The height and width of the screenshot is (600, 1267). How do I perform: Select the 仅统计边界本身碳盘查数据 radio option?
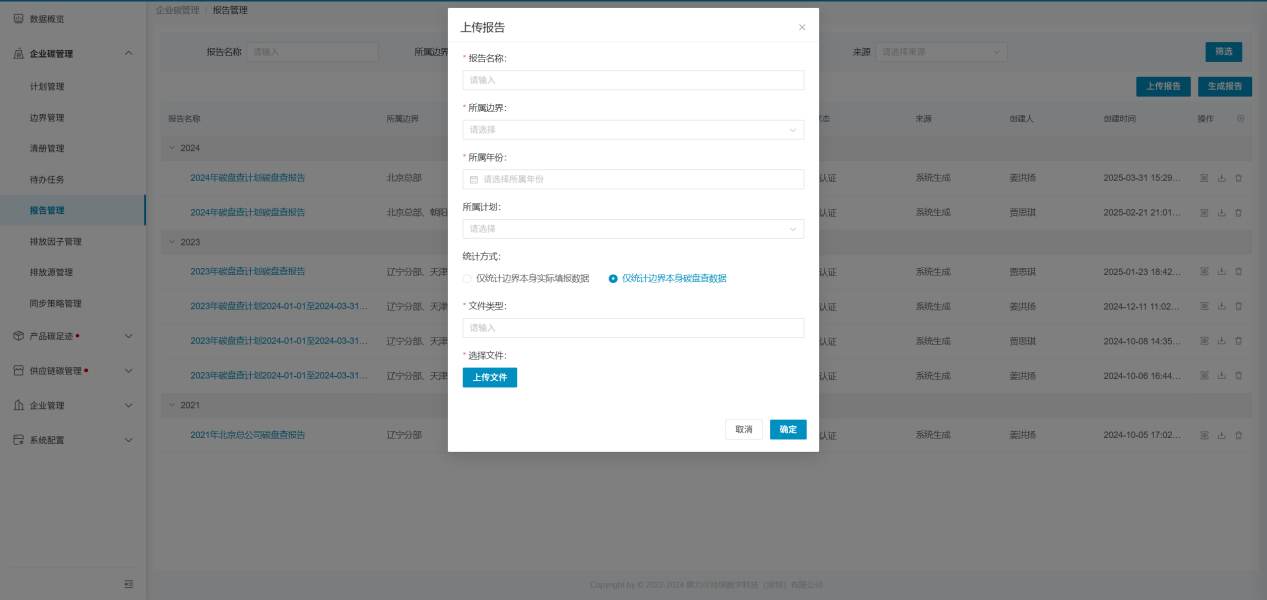click(x=613, y=278)
